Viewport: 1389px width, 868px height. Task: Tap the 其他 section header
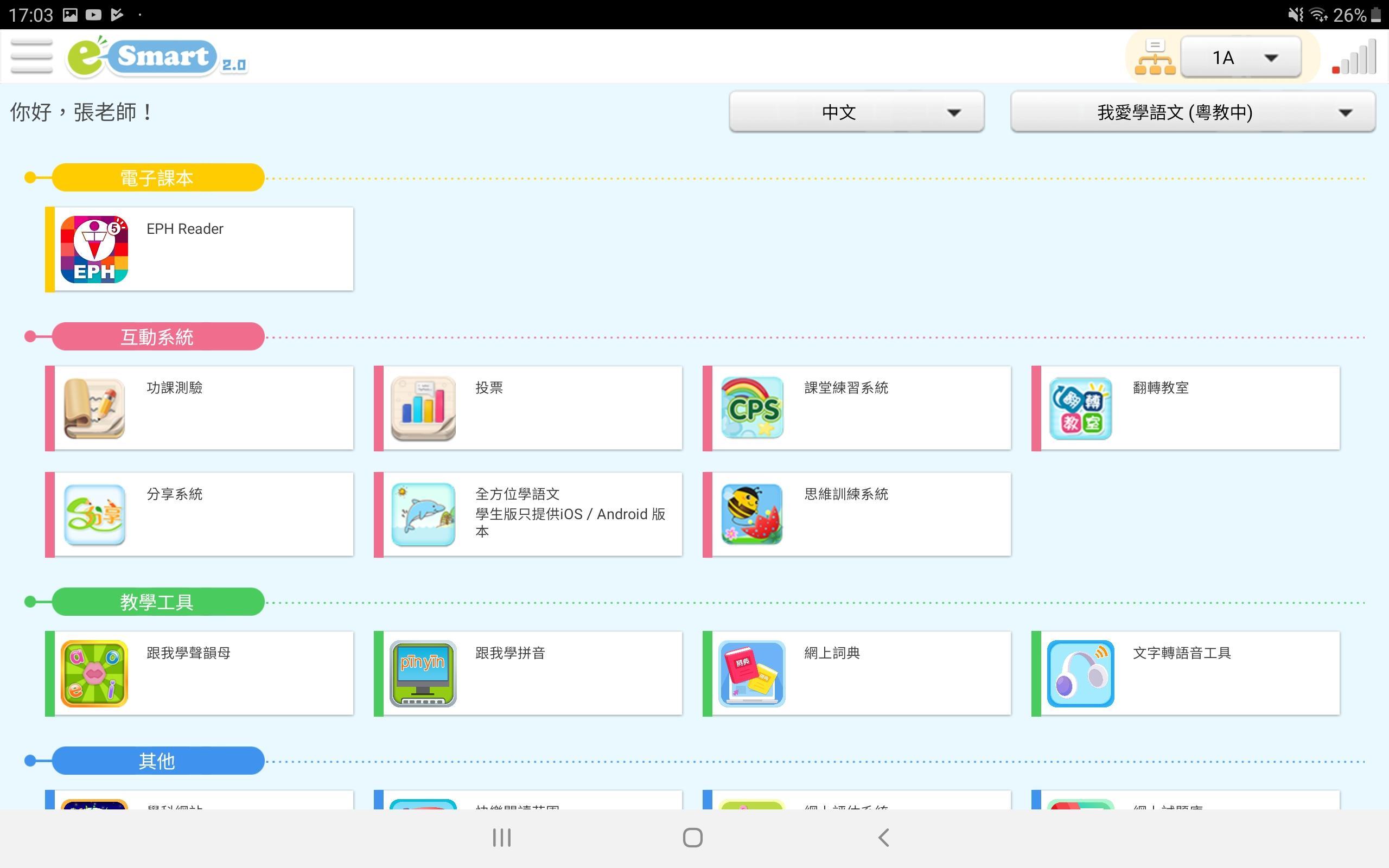pyautogui.click(x=157, y=761)
